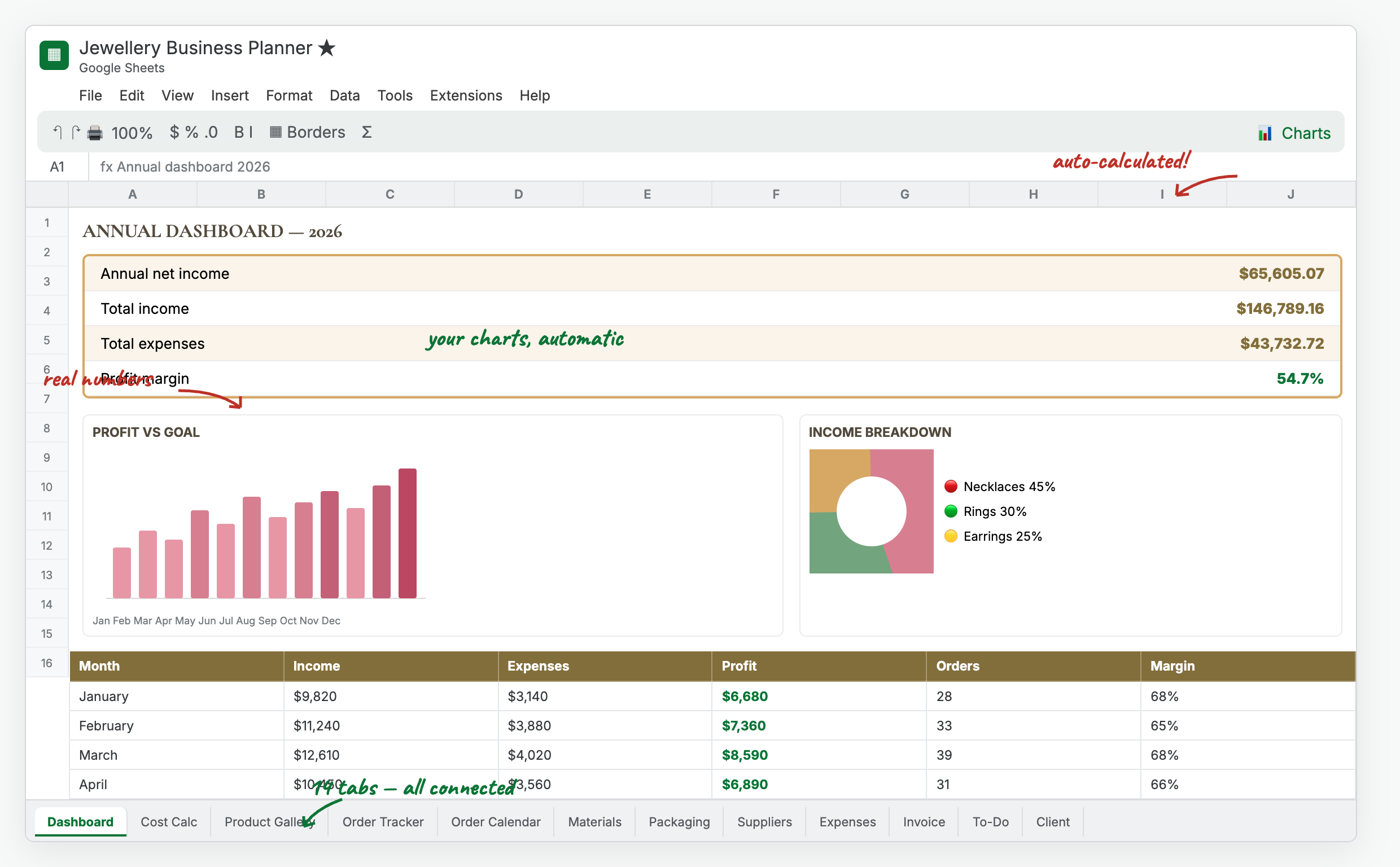This screenshot has width=1400, height=867.
Task: Switch to the Cost Calc tab
Action: [169, 822]
